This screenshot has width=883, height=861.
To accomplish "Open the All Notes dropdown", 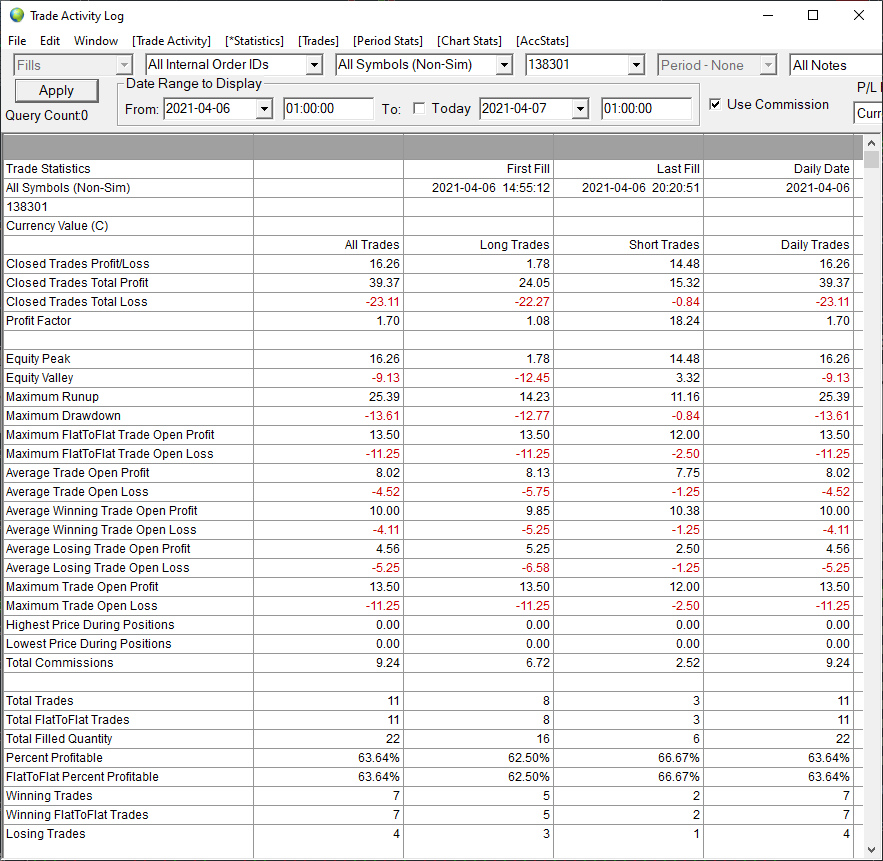I will 836,65.
